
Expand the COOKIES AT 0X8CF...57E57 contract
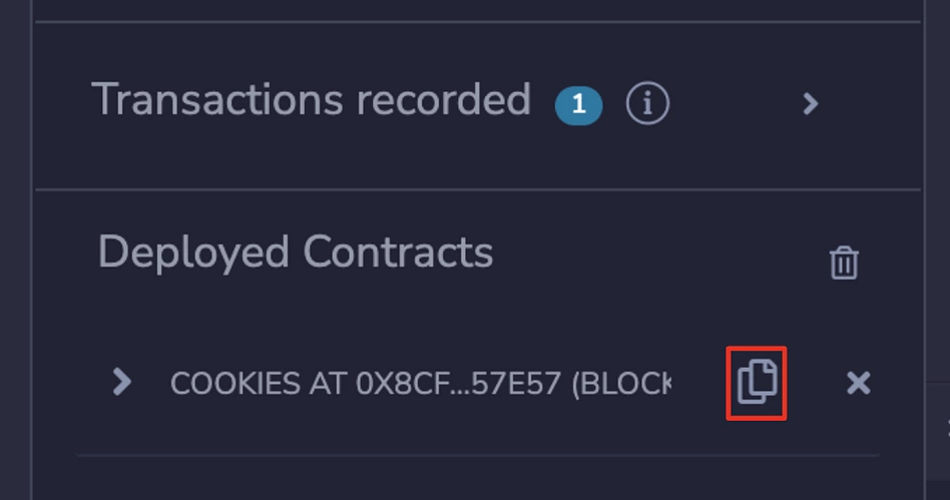(122, 382)
